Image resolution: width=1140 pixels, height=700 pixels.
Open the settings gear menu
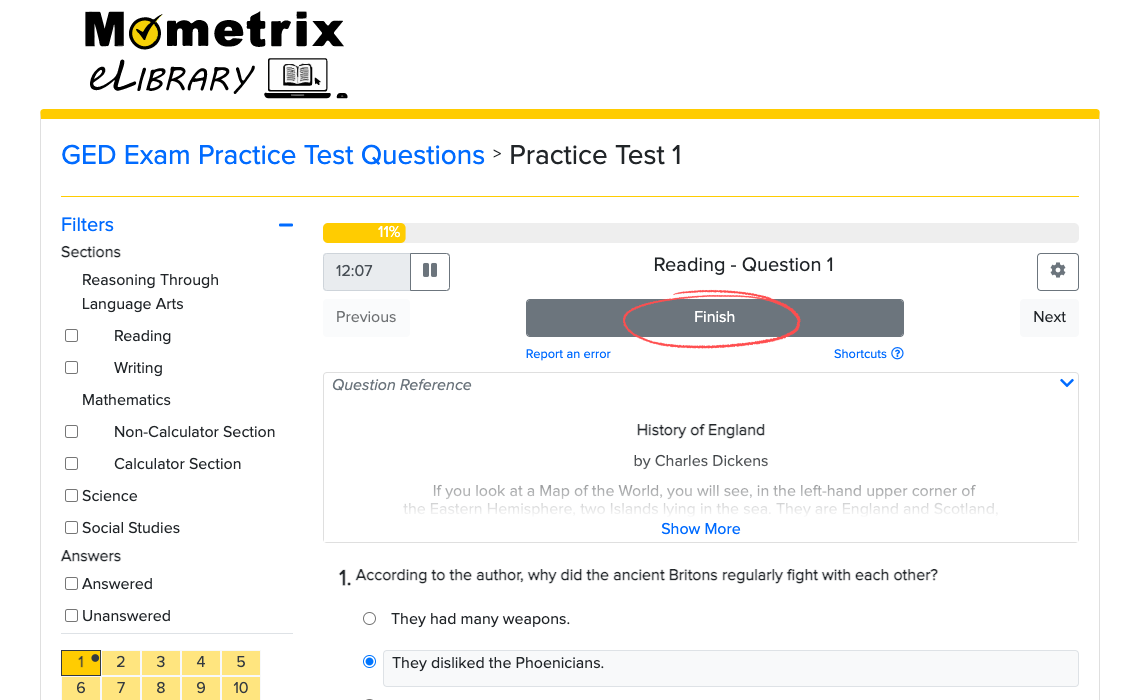tap(1057, 271)
